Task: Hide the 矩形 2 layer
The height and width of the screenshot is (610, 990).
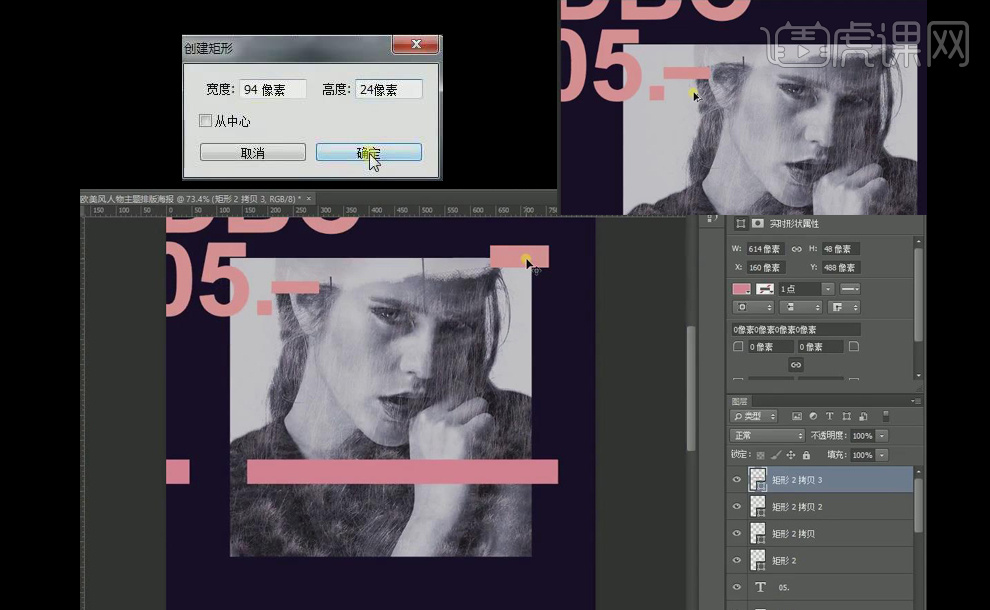Action: point(737,560)
